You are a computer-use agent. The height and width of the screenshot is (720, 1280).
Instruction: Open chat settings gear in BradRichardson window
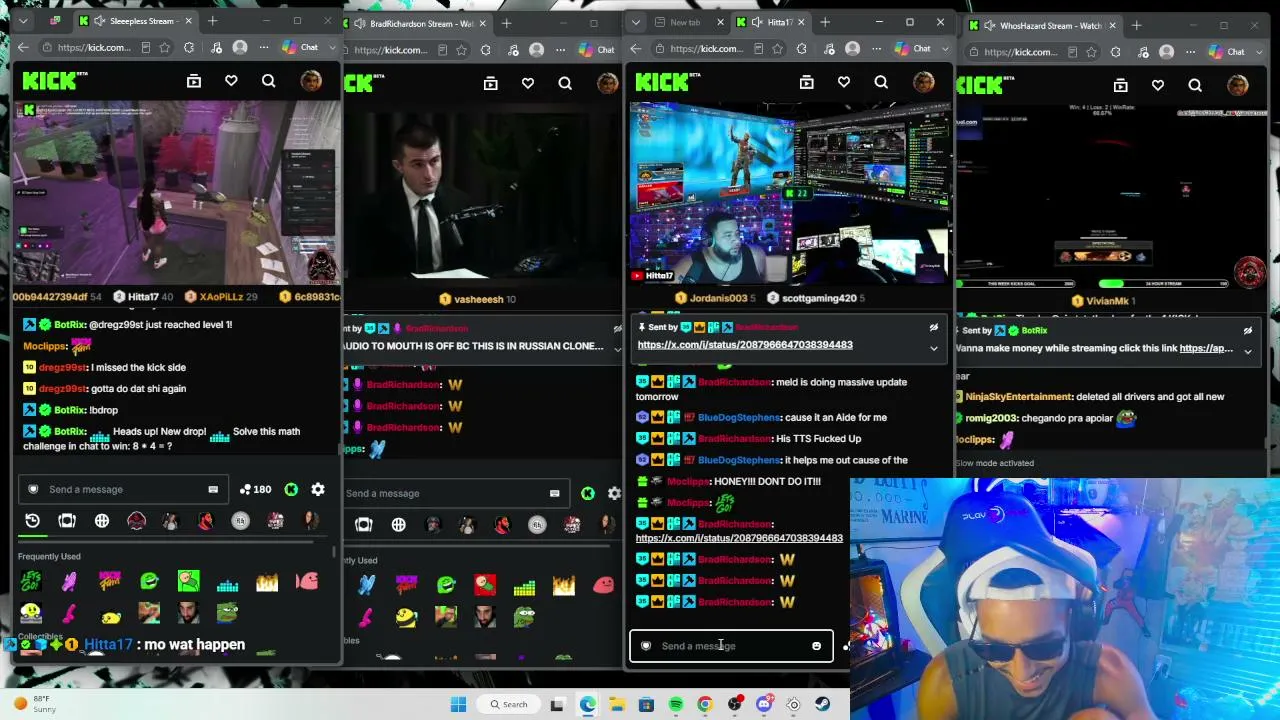coord(614,493)
